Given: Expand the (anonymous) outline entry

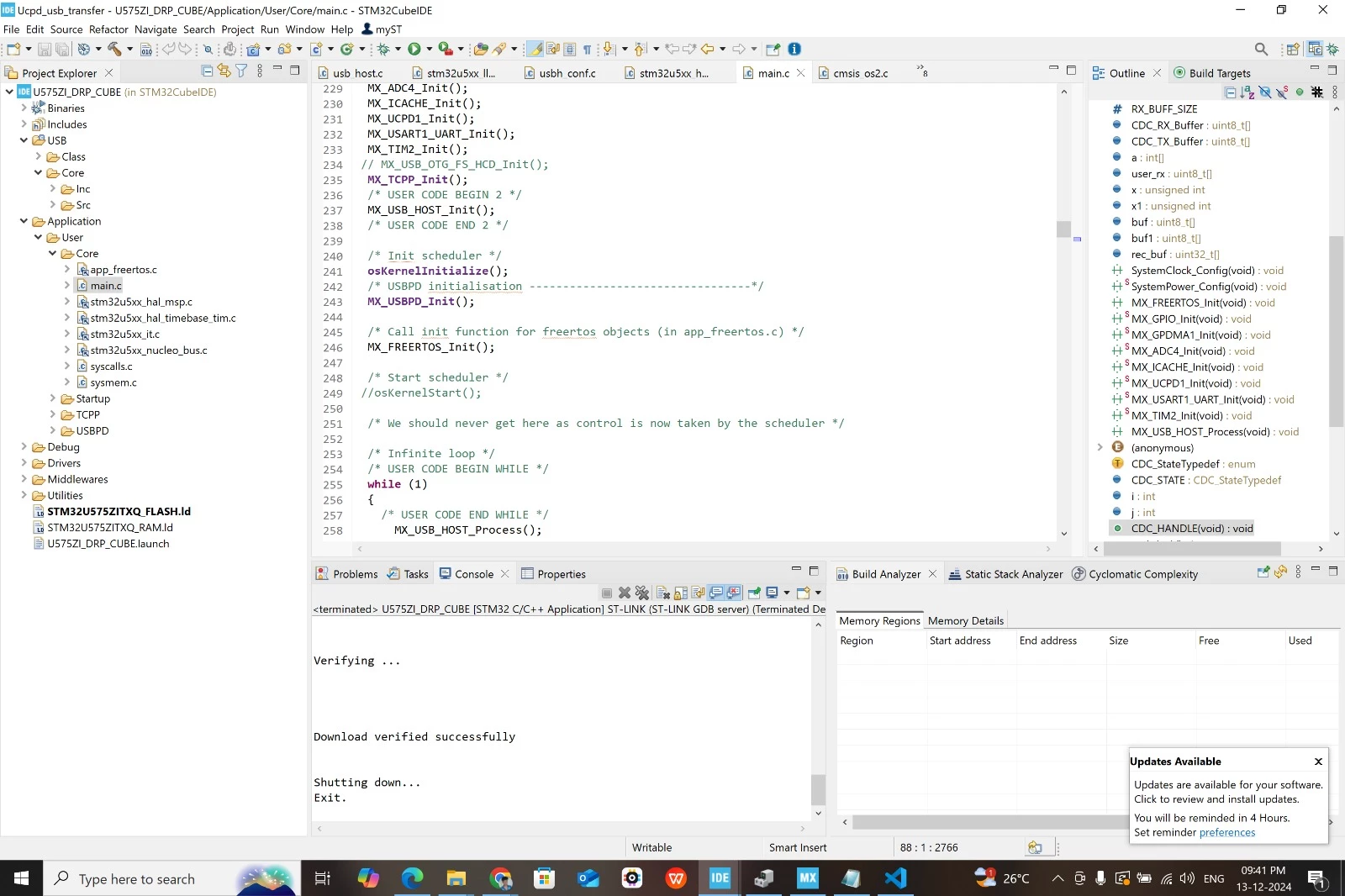Looking at the screenshot, I should 1100,447.
